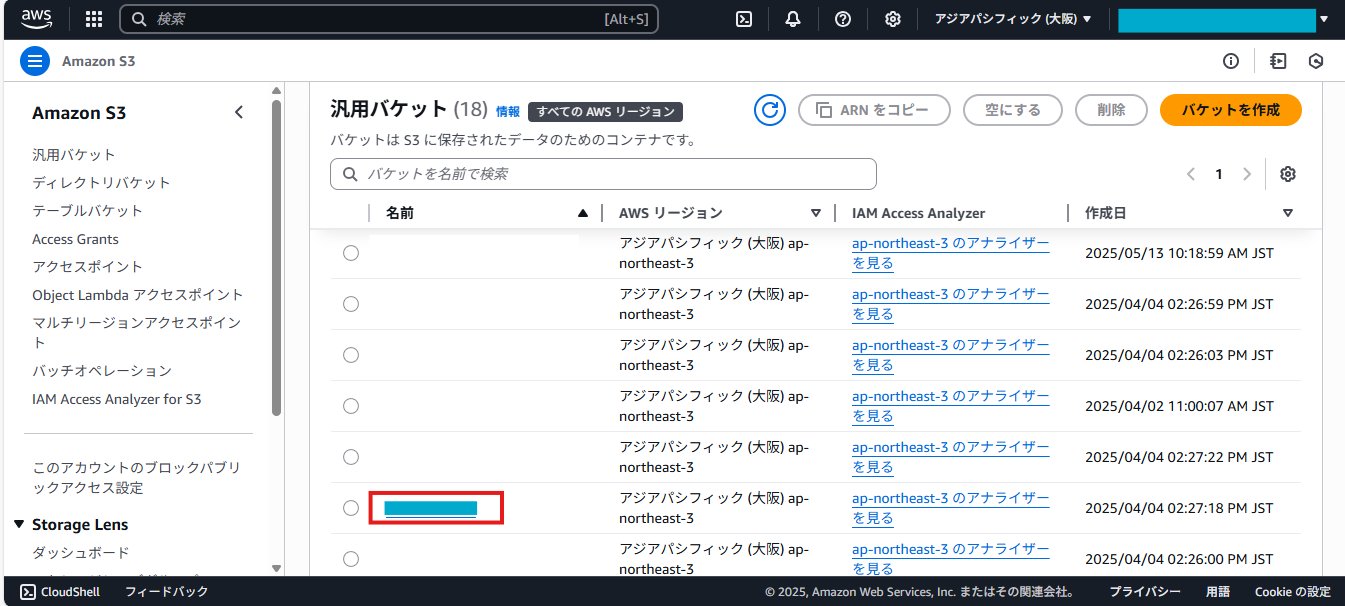The width and height of the screenshot is (1345, 606).
Task: Open analyzer link in the 02:26:59 PM row
Action: [x=950, y=304]
